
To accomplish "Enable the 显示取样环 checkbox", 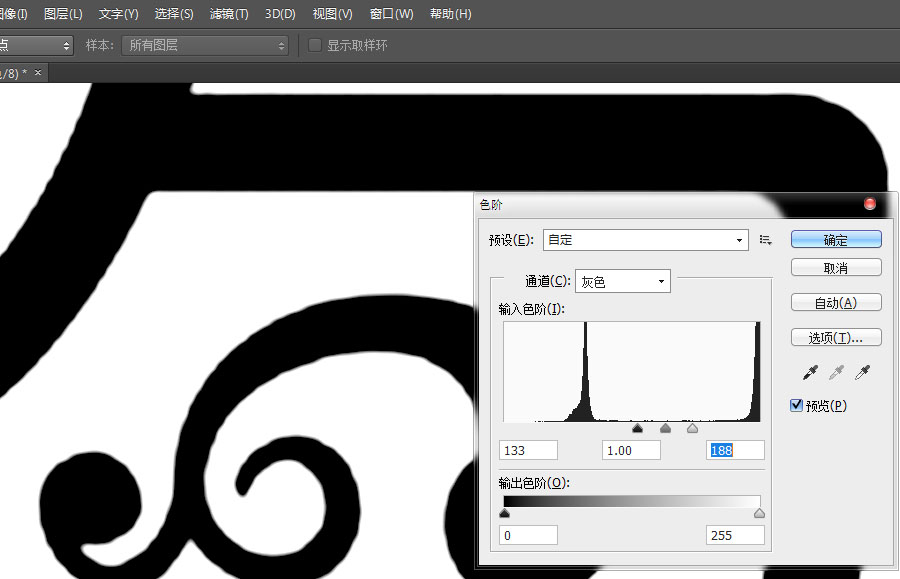I will [315, 46].
